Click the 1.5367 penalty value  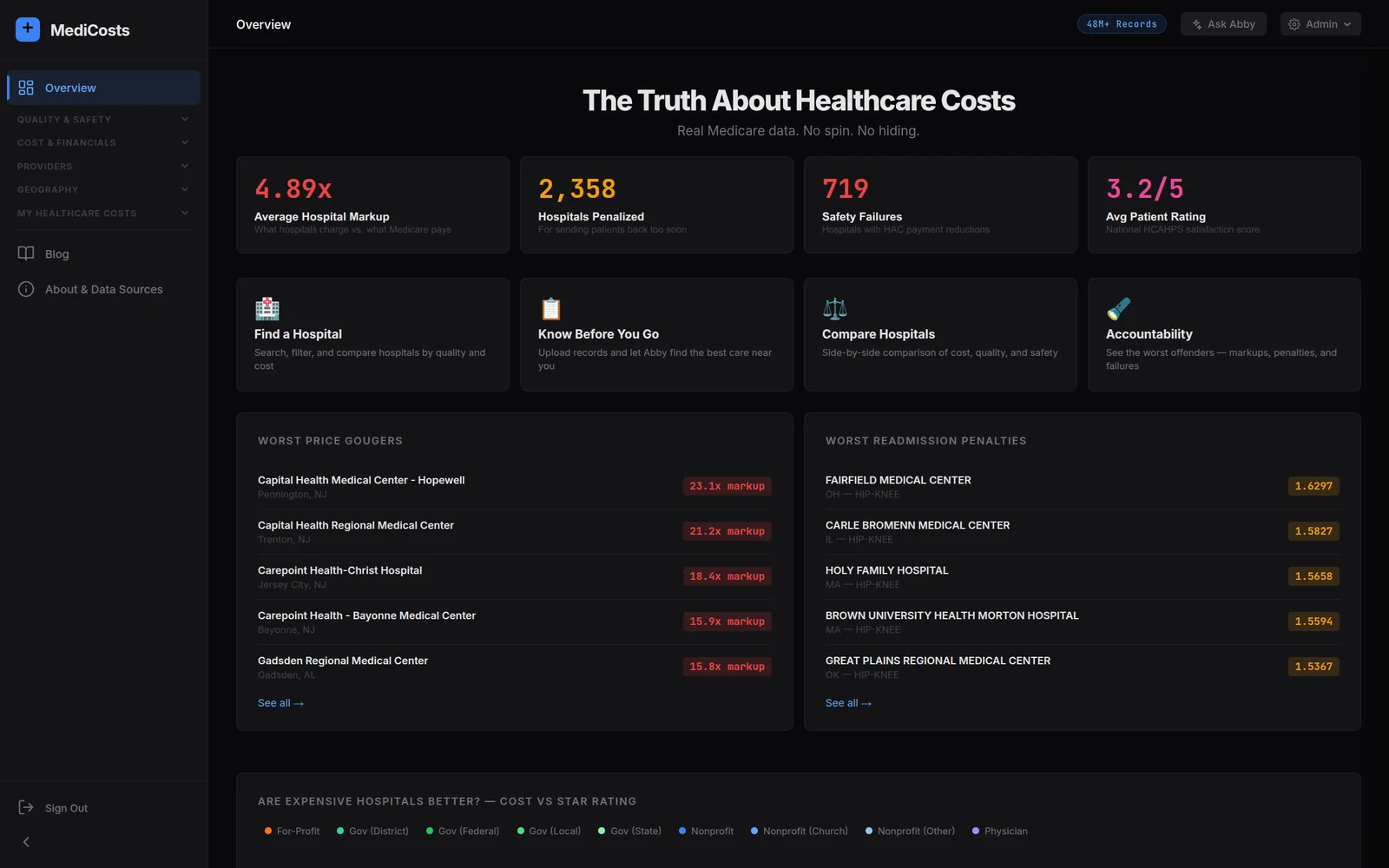pos(1313,667)
